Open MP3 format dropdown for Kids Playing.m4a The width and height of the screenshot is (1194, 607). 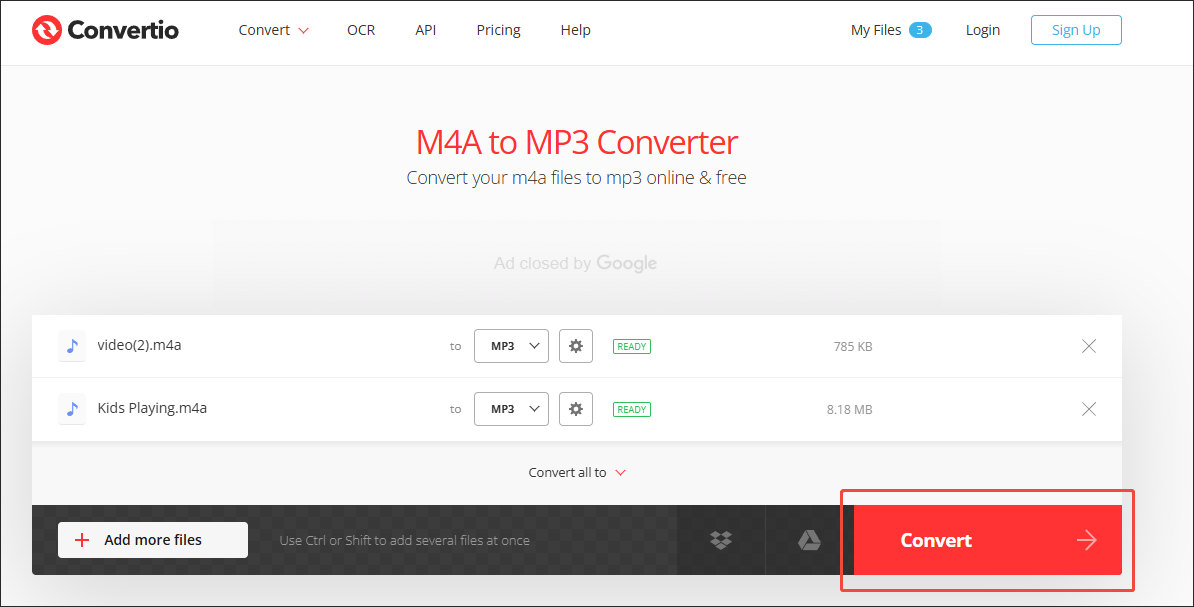point(511,409)
